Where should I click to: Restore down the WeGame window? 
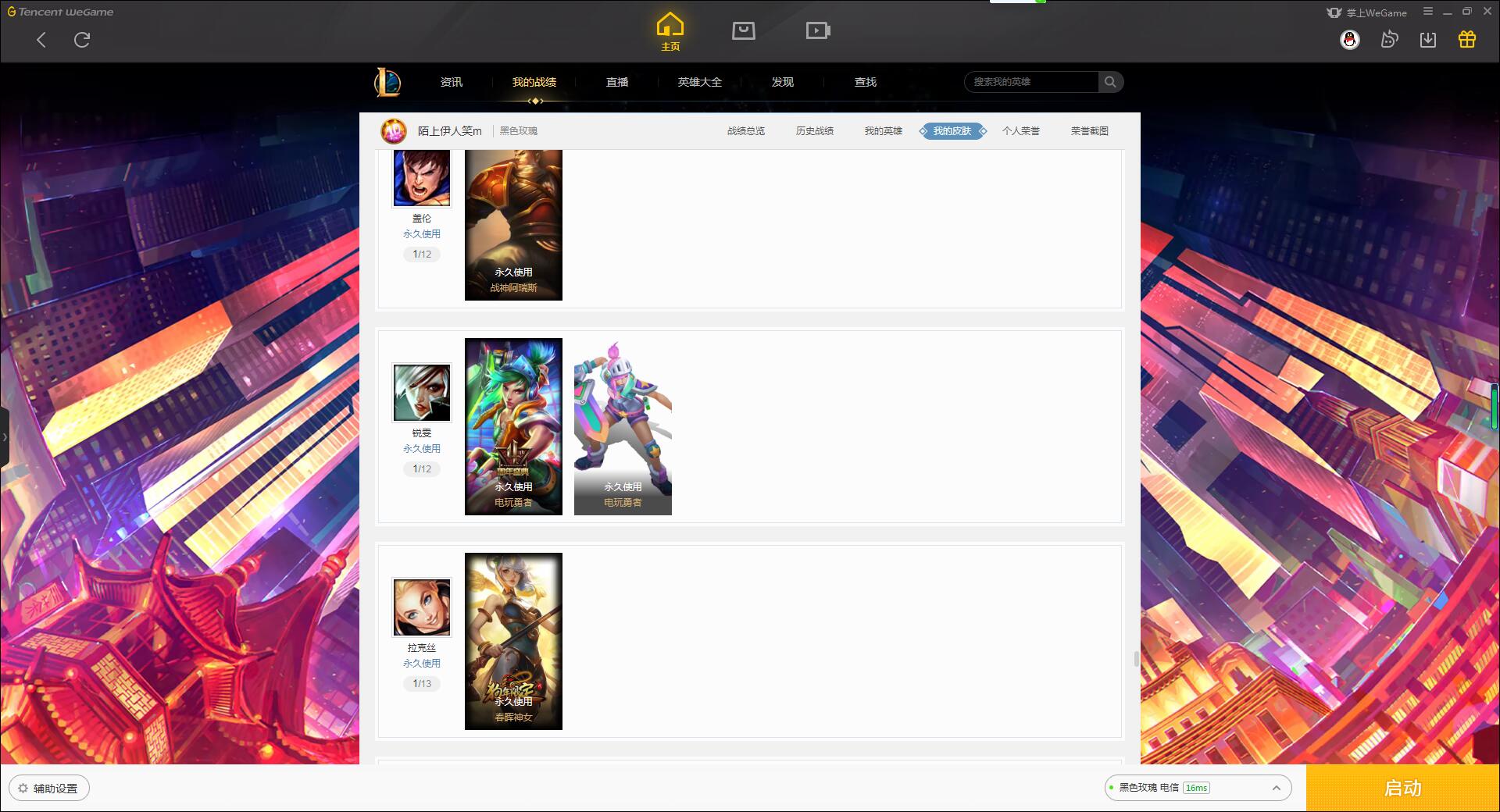pyautogui.click(x=1466, y=12)
